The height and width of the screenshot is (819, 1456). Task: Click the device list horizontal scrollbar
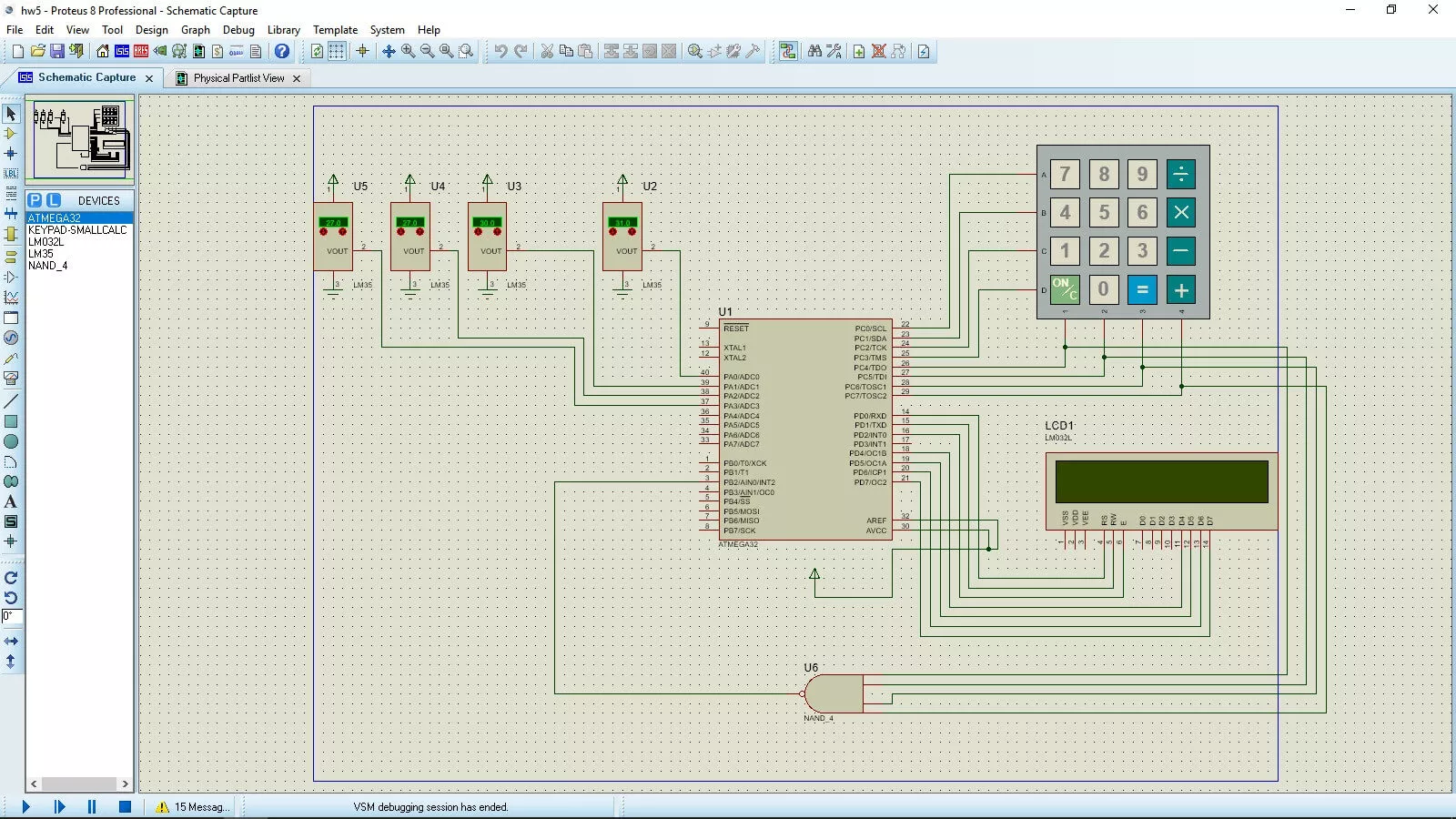tap(79, 784)
